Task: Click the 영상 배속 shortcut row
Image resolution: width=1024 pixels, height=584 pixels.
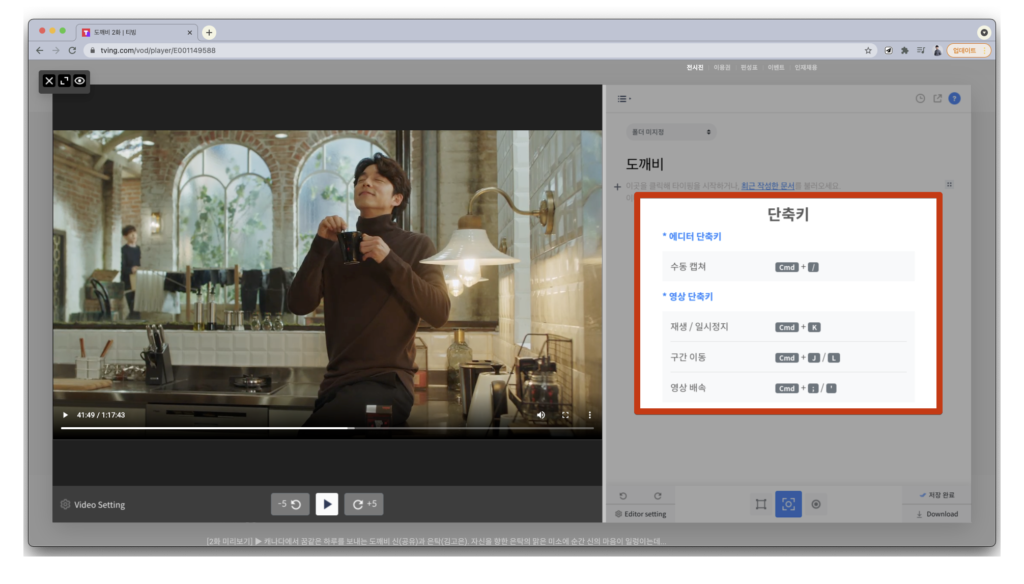Action: tap(788, 388)
